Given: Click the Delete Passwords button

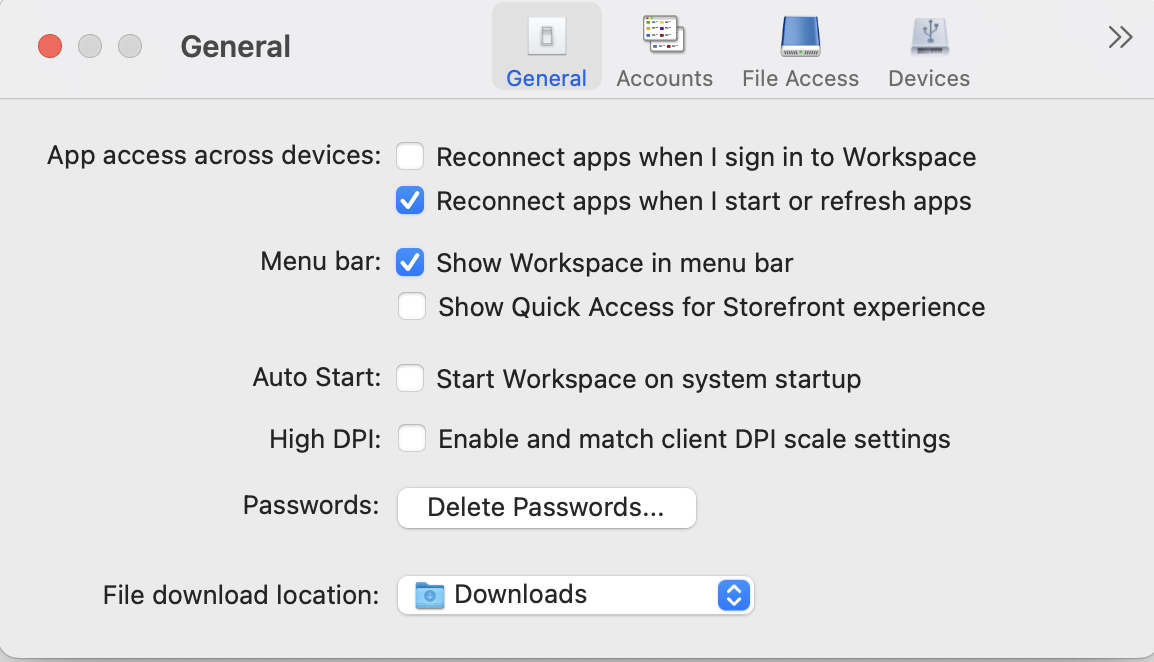Looking at the screenshot, I should pos(547,507).
